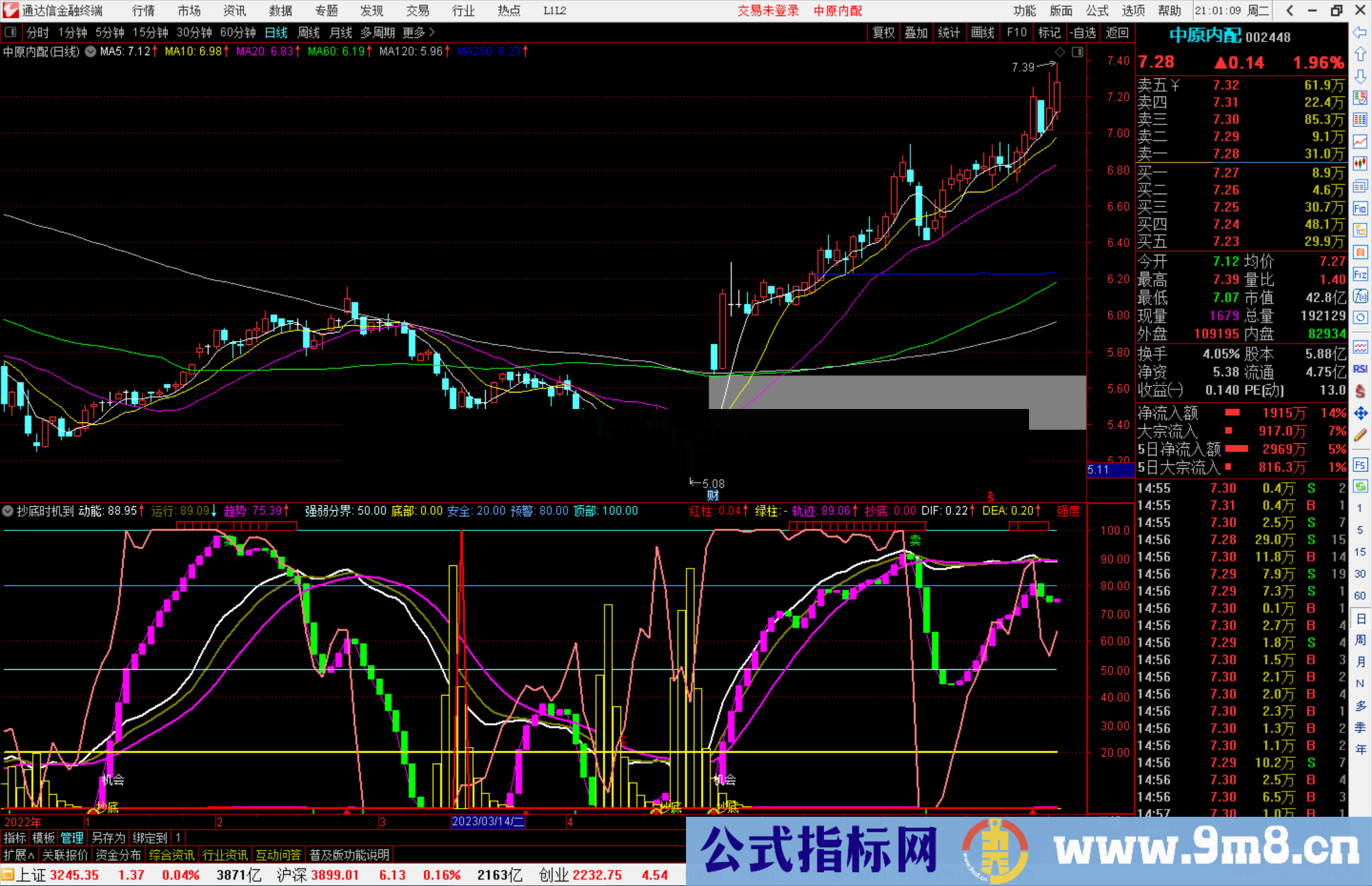This screenshot has height=886, width=1372.
Task: Click the four-way move arrows icon
Action: click(x=1360, y=413)
